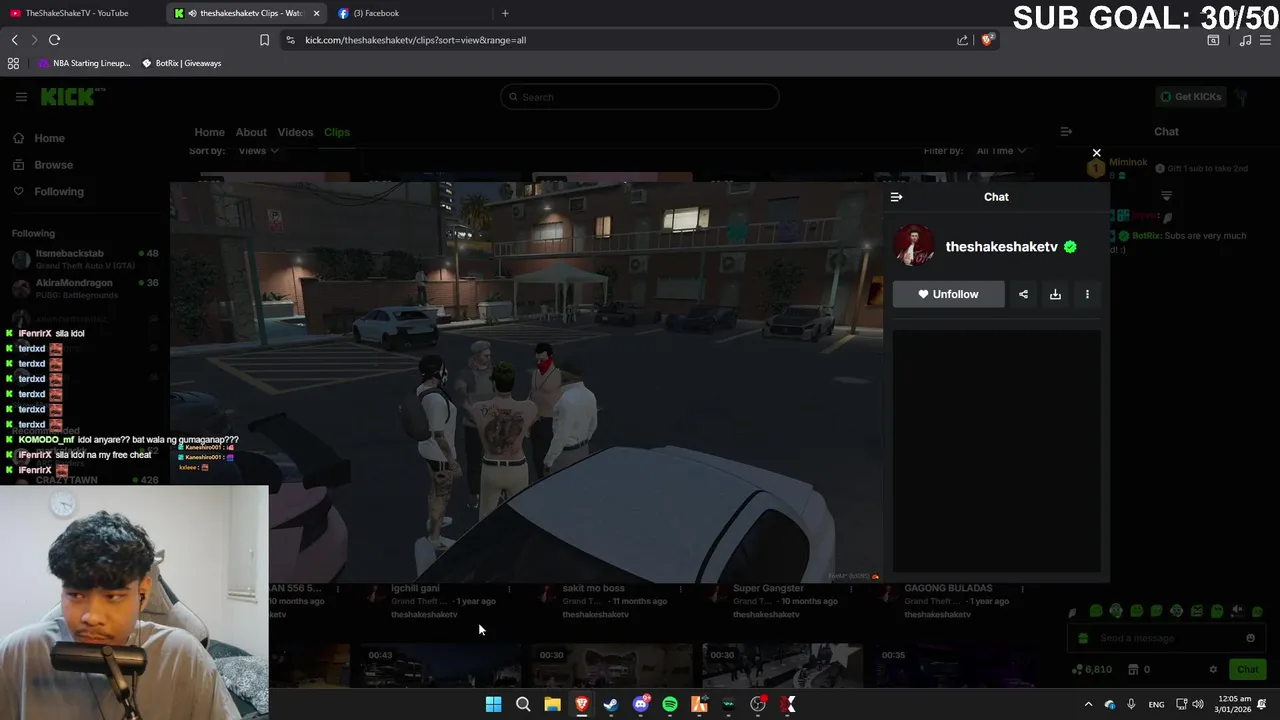Open the channel Clips tab
The image size is (1280, 720).
(x=337, y=132)
